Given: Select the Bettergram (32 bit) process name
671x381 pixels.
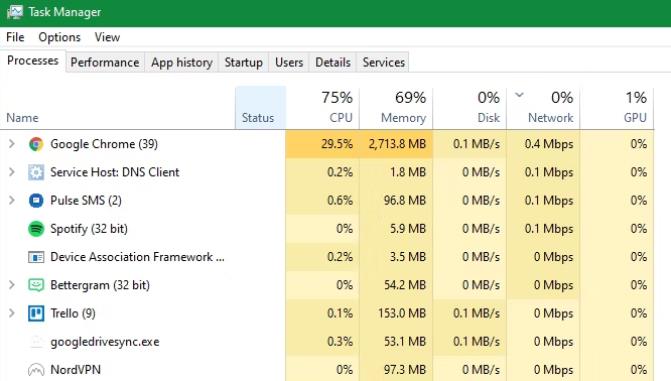Looking at the screenshot, I should [x=100, y=285].
